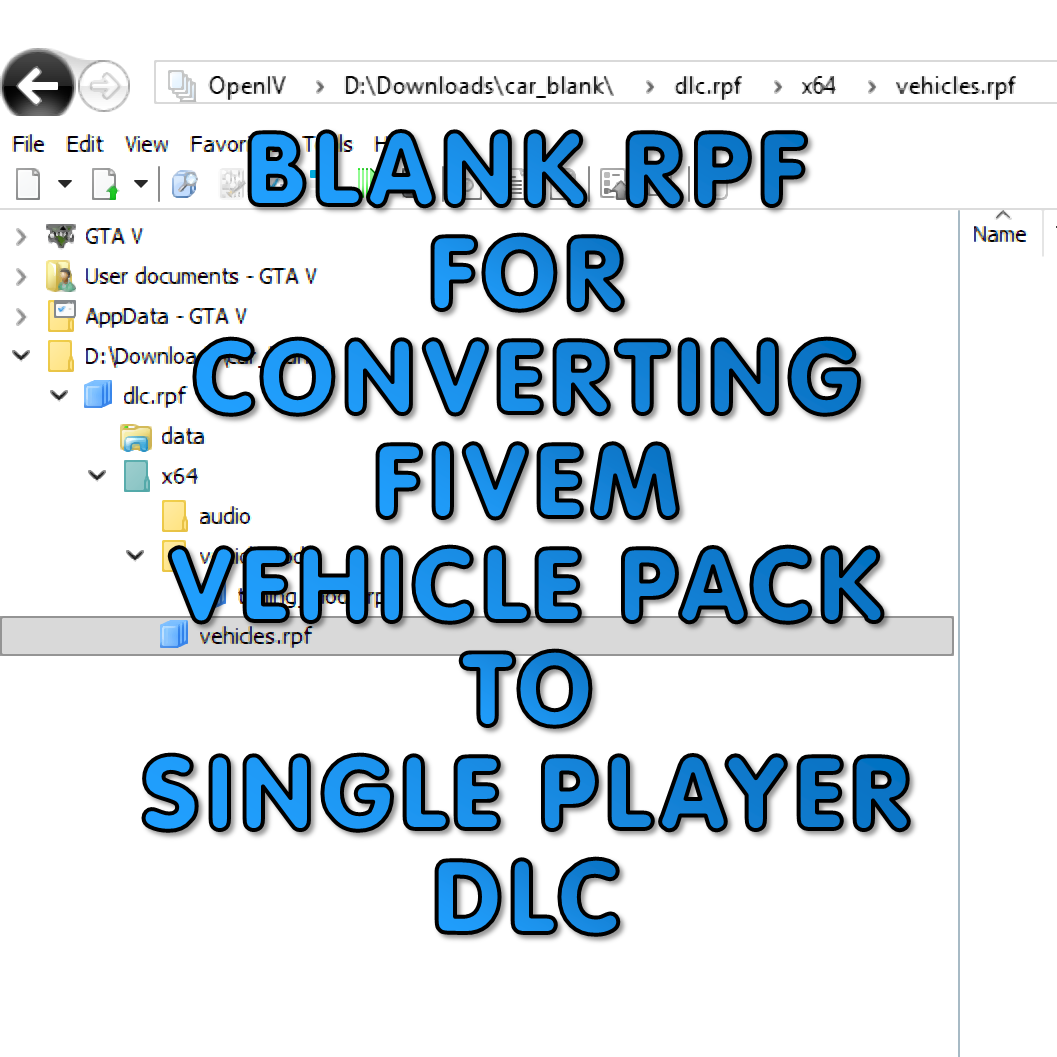This screenshot has width=1057, height=1057.
Task: Select the GTA V tree icon
Action: pyautogui.click(x=61, y=236)
